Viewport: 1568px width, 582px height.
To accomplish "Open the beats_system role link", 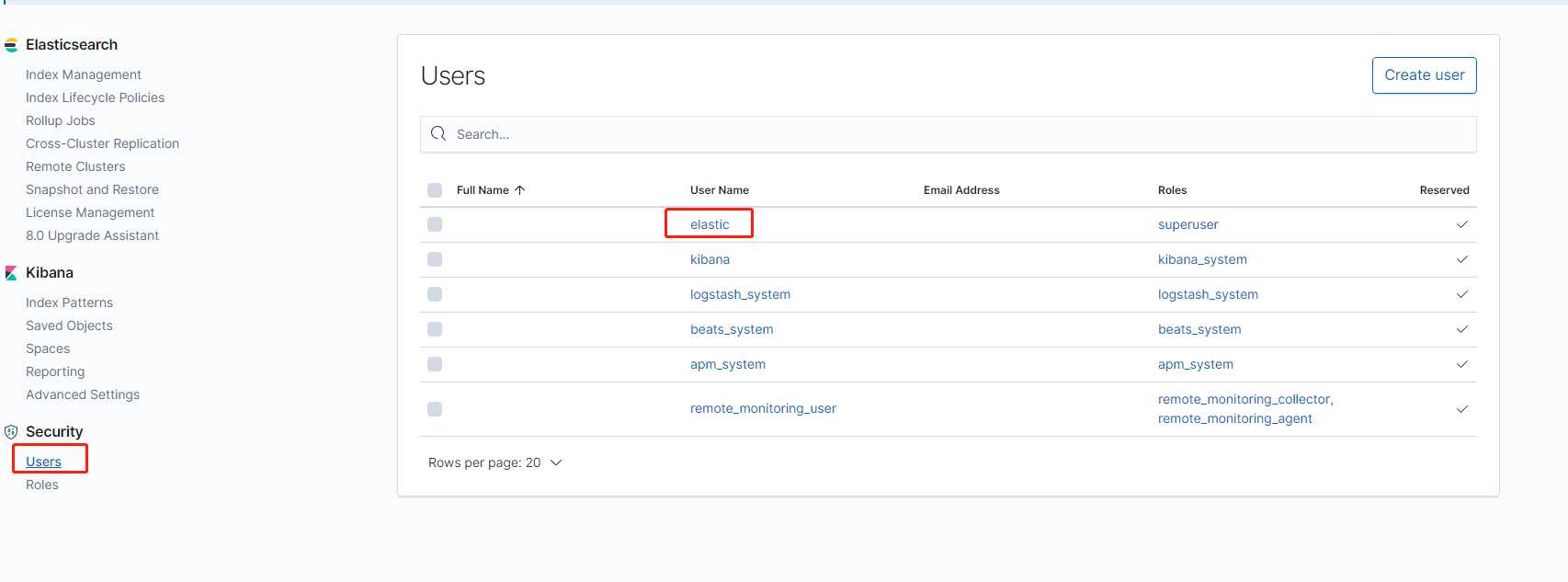I will (x=1199, y=329).
